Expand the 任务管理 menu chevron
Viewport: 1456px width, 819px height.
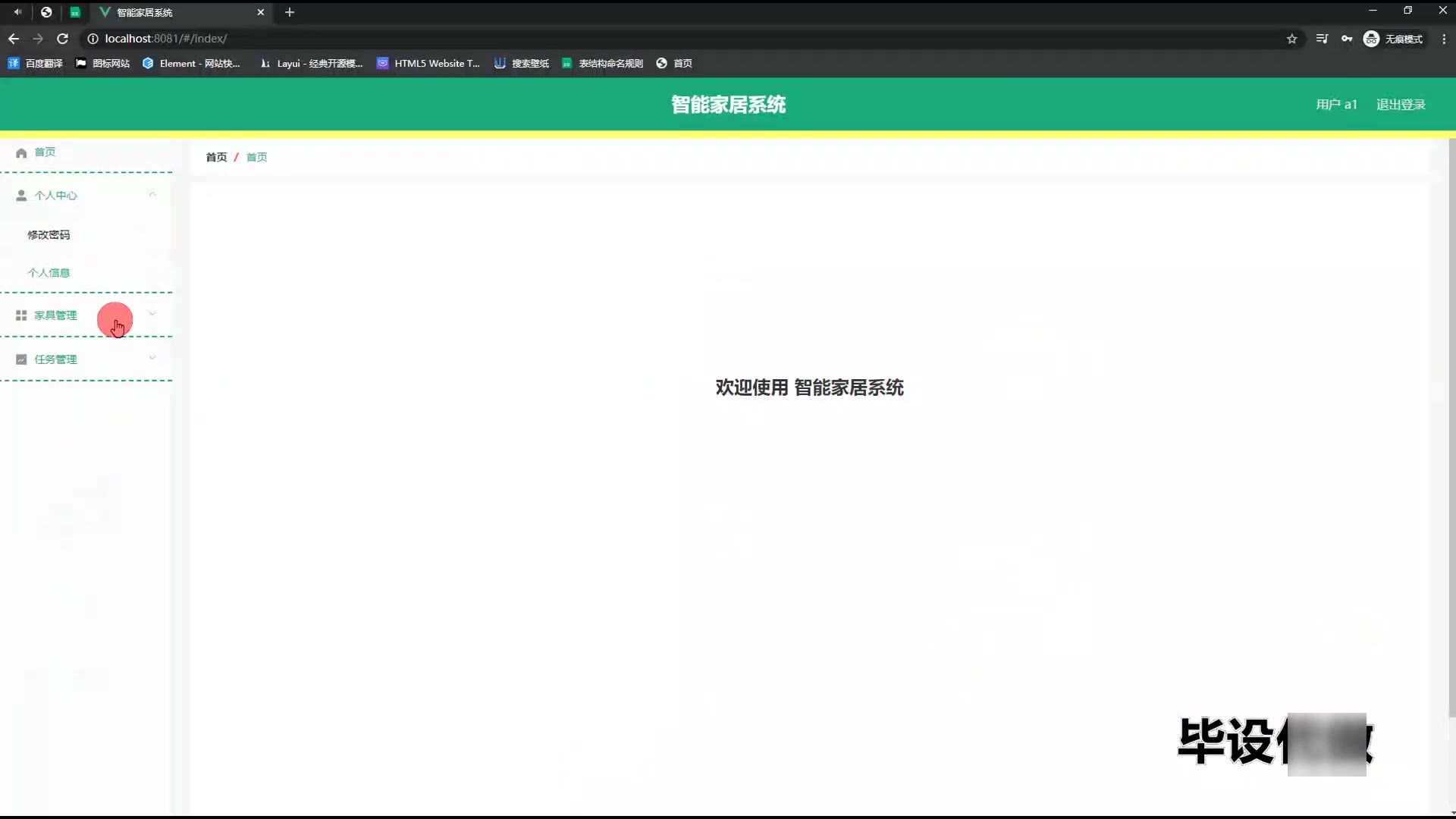[x=152, y=358]
